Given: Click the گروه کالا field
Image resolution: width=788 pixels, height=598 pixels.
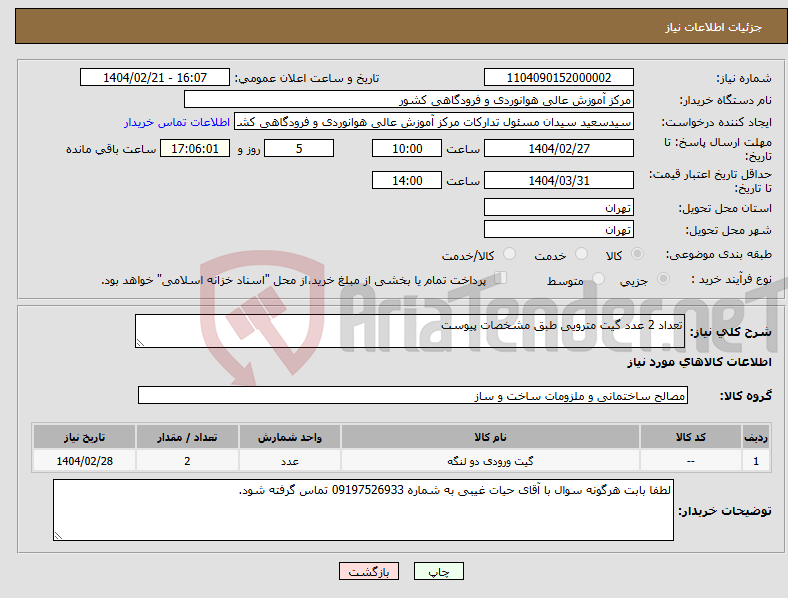Looking at the screenshot, I should (413, 395).
